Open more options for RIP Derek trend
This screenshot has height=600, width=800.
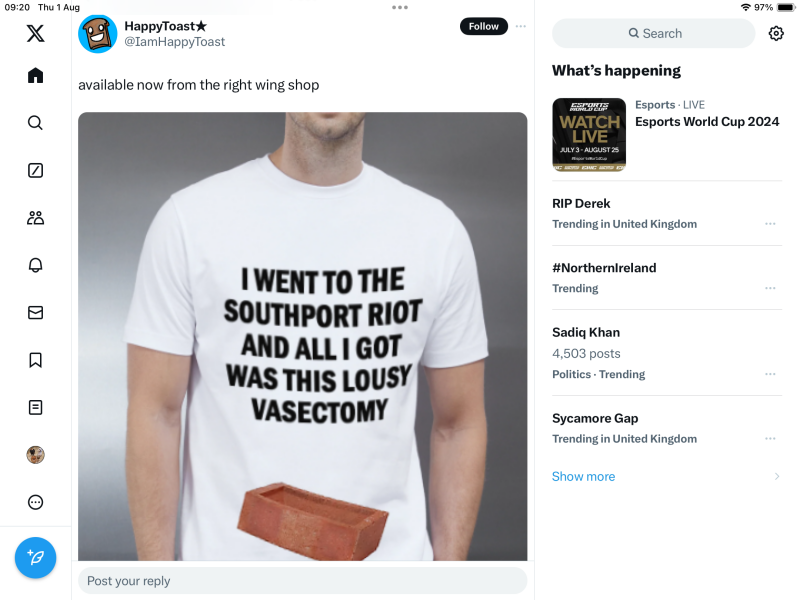pos(770,224)
